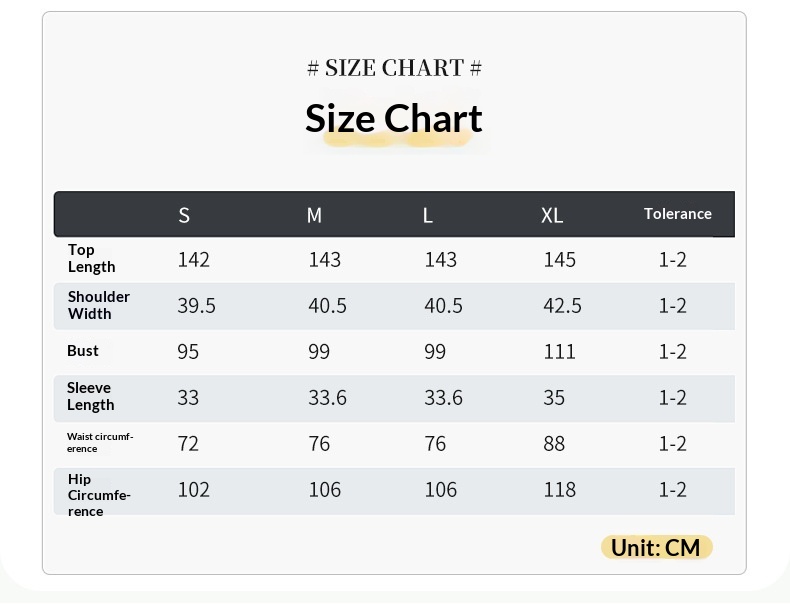Screen dimensions: 790x608
Task: Click the 'Sleeve Length' row label
Action: (x=90, y=396)
